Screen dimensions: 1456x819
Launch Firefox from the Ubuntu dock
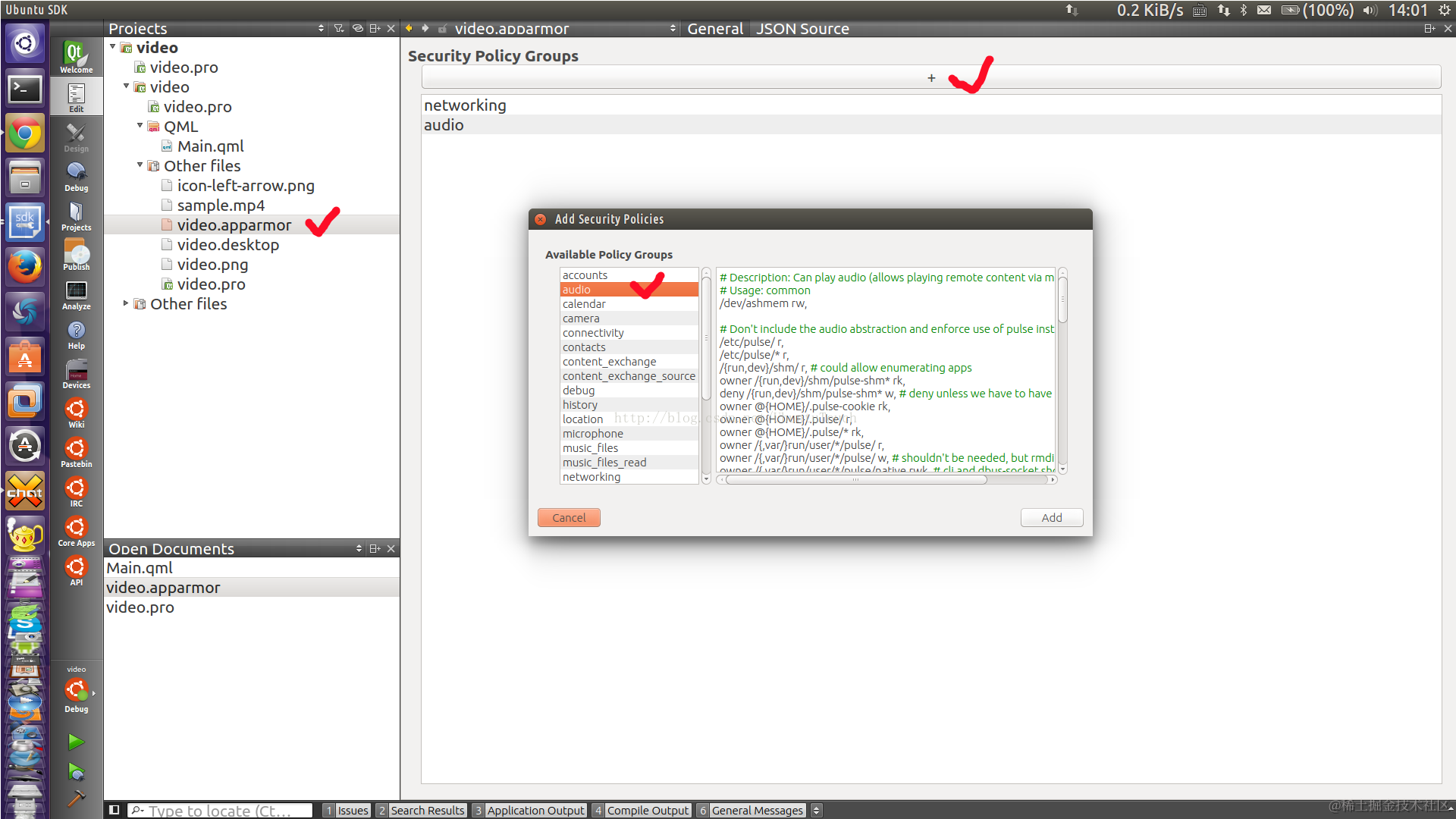(25, 267)
